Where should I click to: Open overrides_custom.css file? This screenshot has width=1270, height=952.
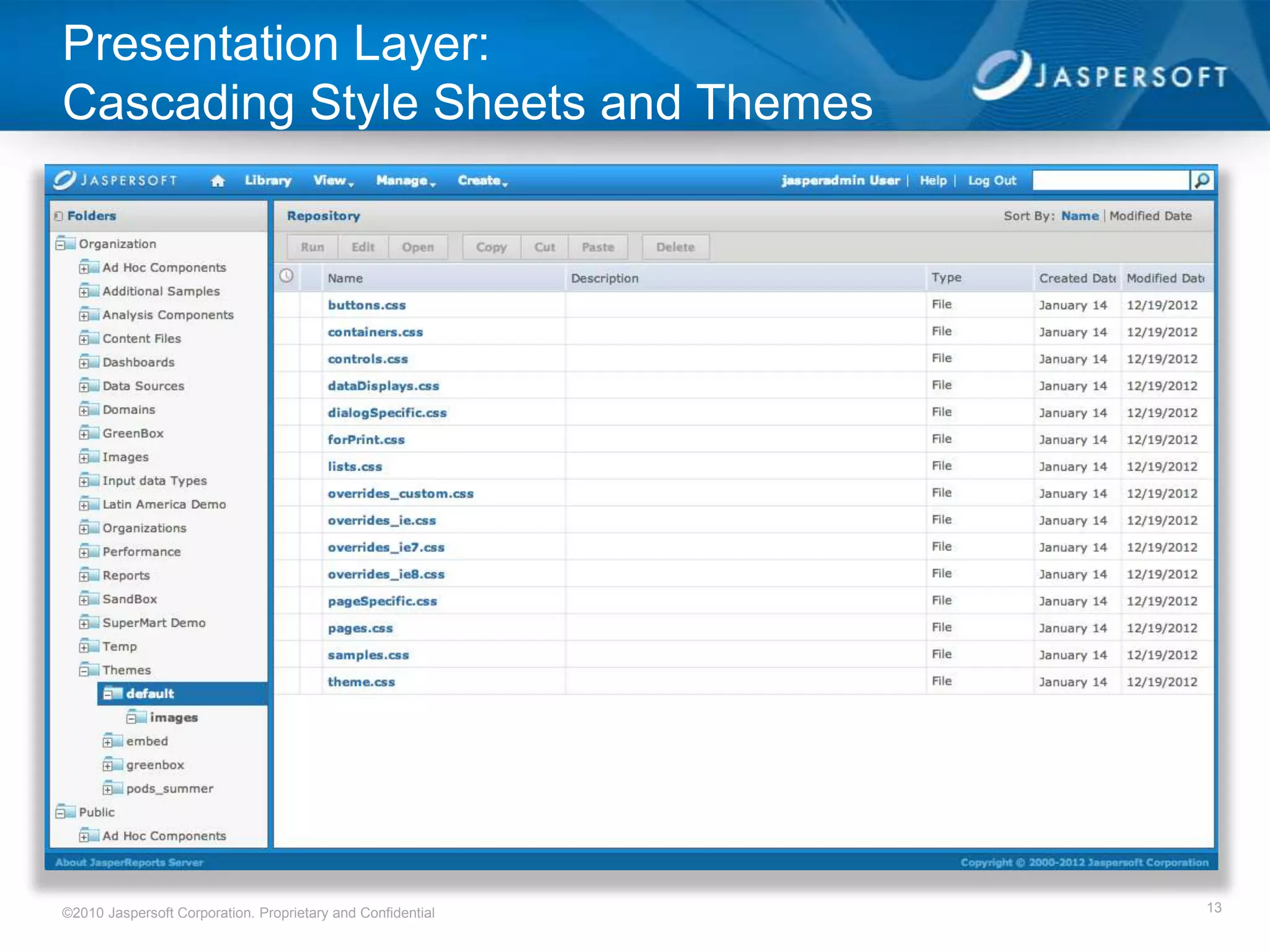click(x=401, y=494)
